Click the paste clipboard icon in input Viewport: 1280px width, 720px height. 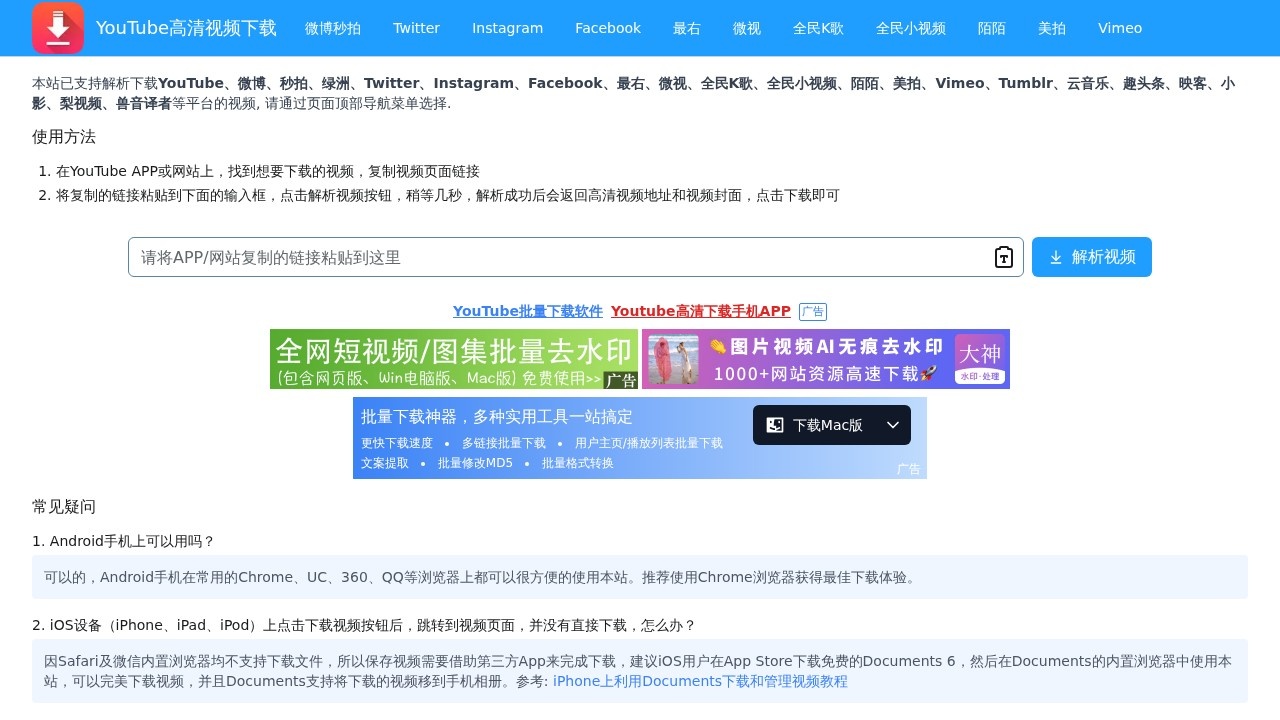click(1003, 257)
